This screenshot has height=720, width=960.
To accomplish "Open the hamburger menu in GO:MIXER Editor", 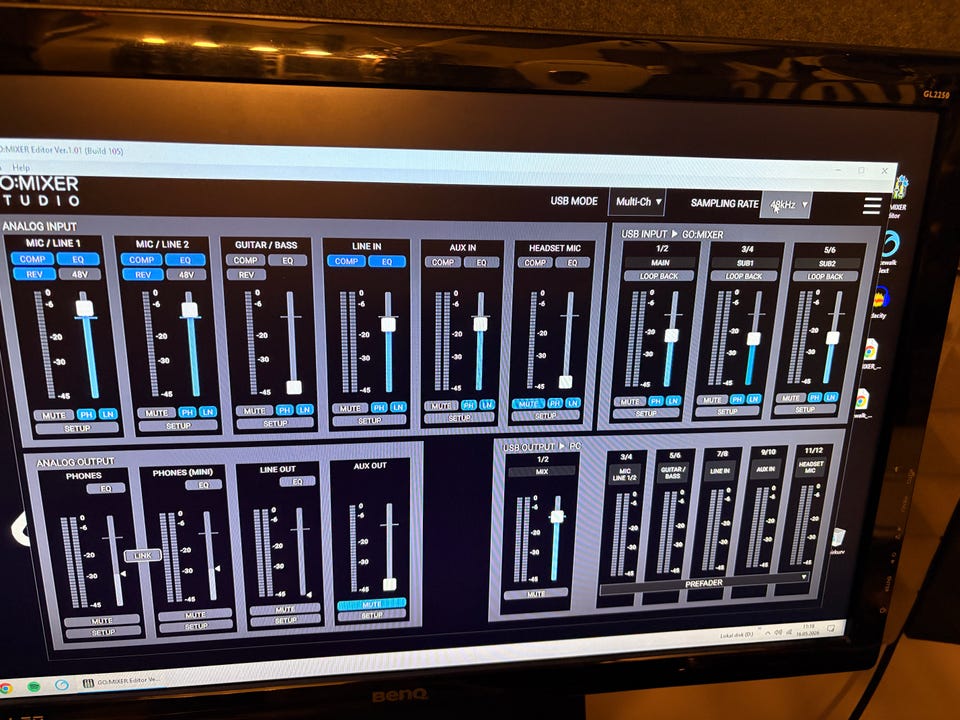I will pos(872,206).
